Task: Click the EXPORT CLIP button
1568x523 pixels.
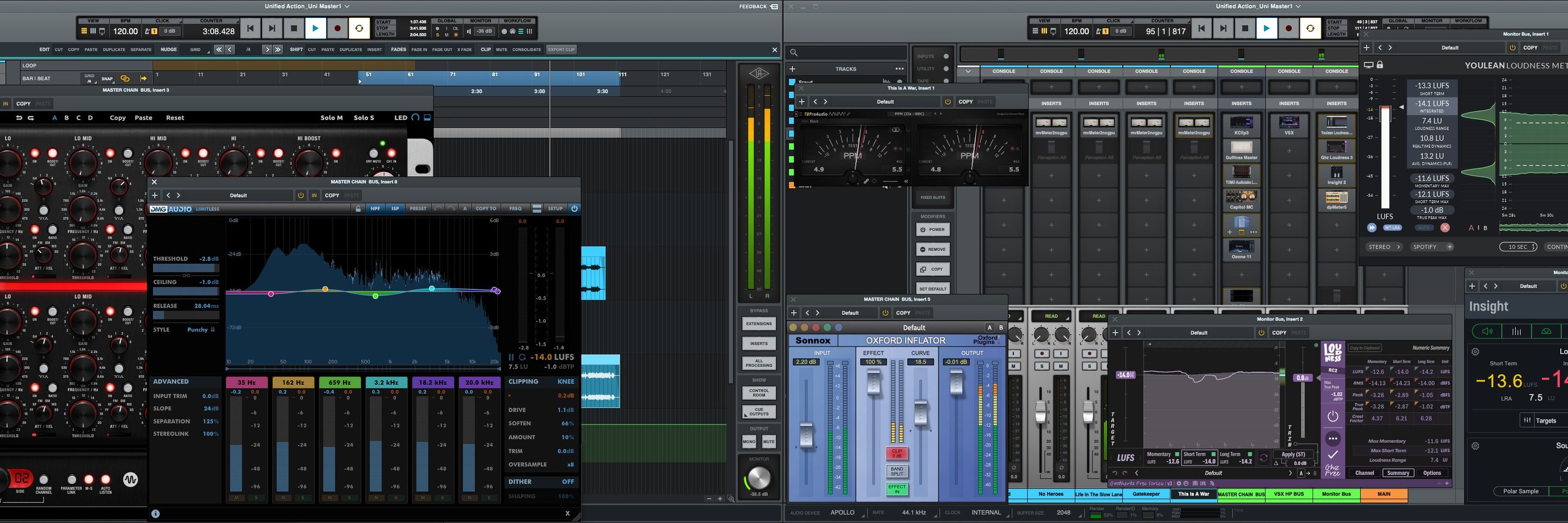Action: 561,49
